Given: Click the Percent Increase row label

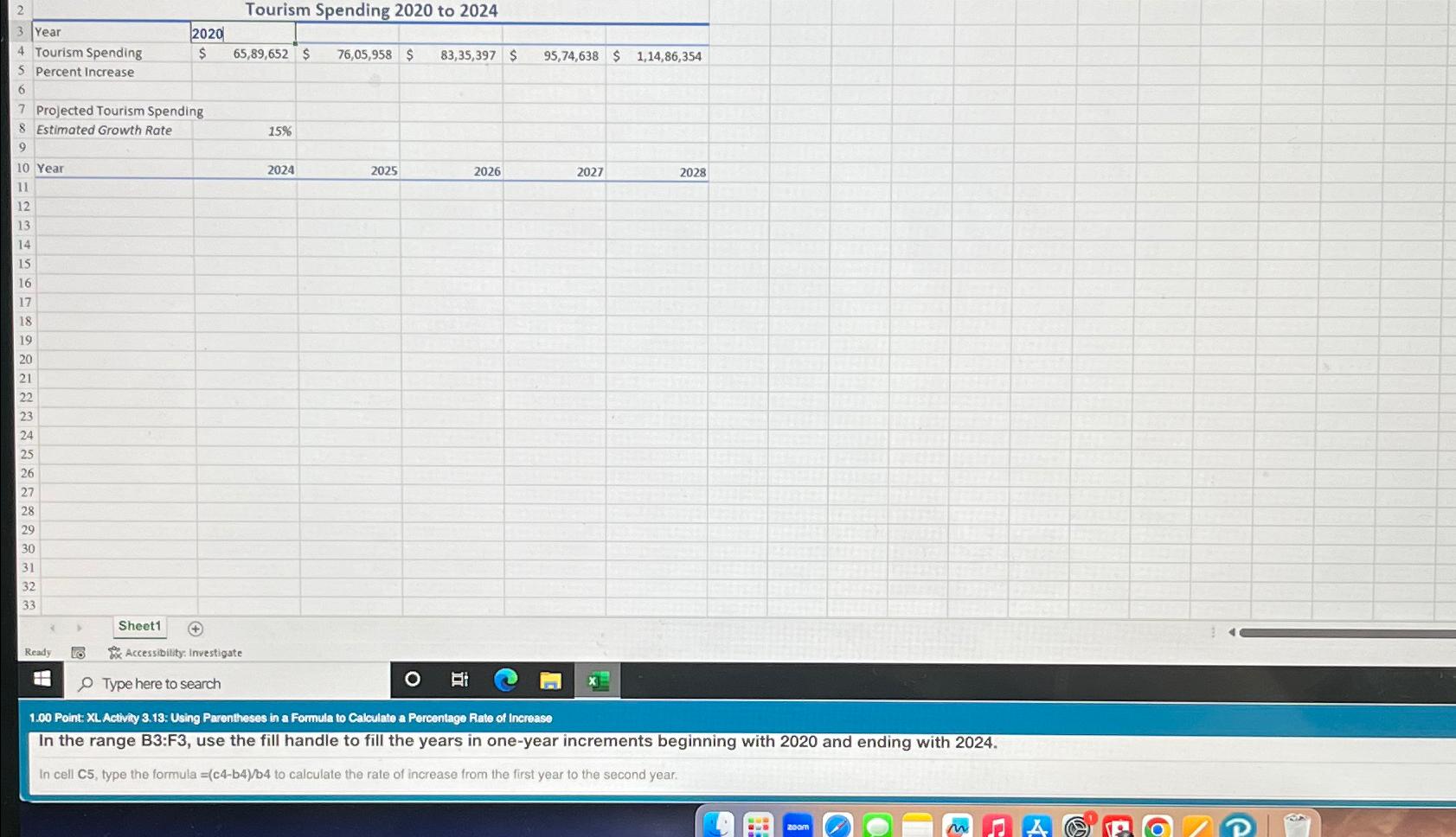Looking at the screenshot, I should coord(85,72).
